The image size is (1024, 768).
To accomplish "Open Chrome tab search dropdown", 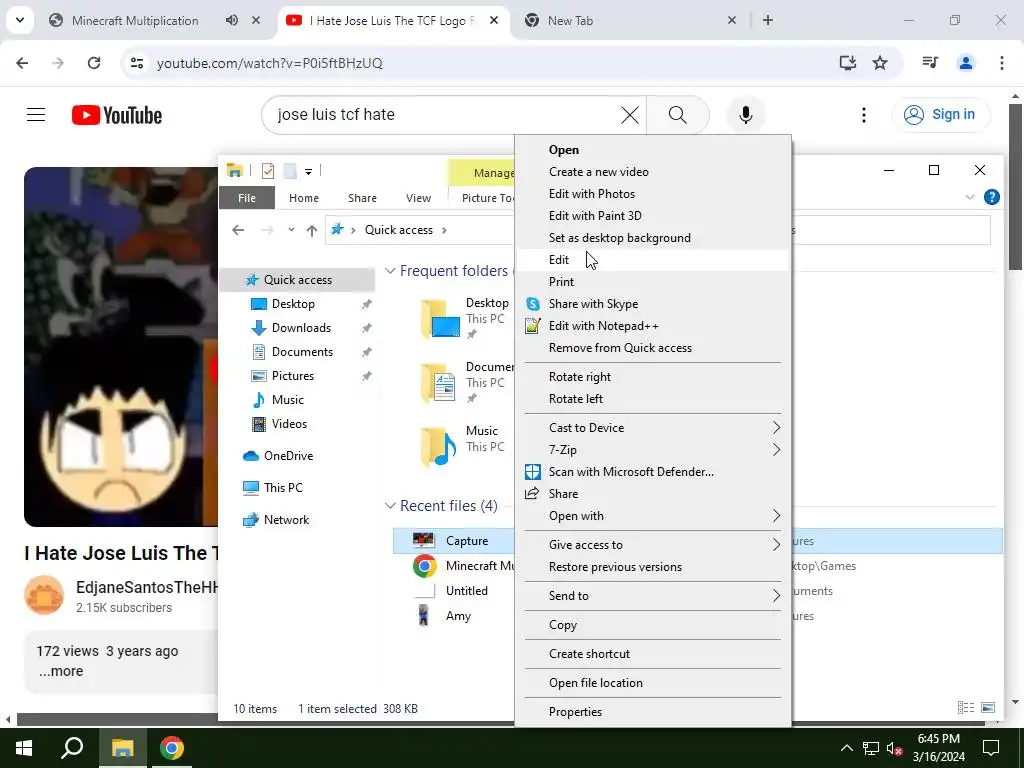I will 20,20.
